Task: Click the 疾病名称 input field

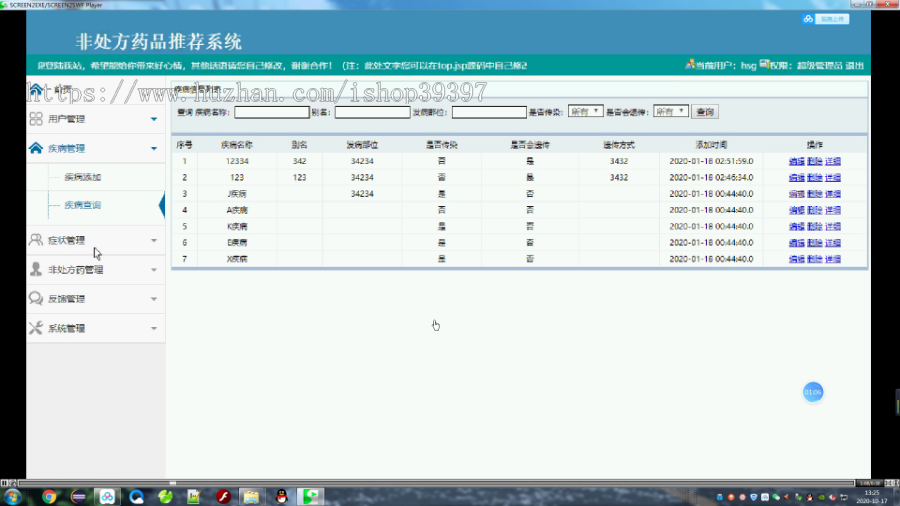Action: (271, 112)
